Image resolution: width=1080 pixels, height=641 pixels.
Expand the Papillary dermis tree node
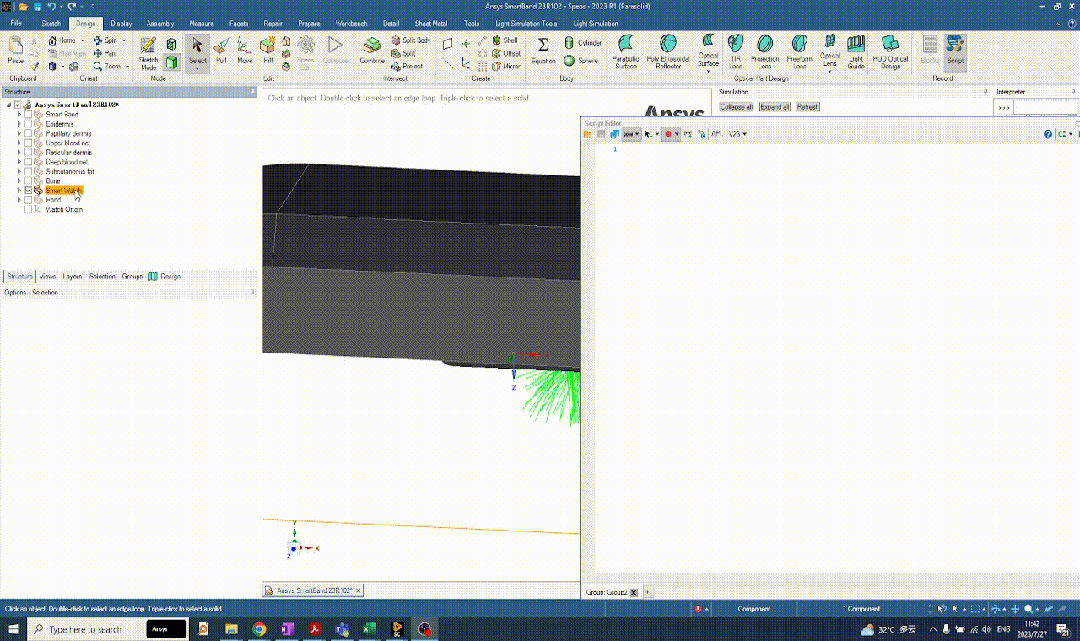click(x=19, y=134)
